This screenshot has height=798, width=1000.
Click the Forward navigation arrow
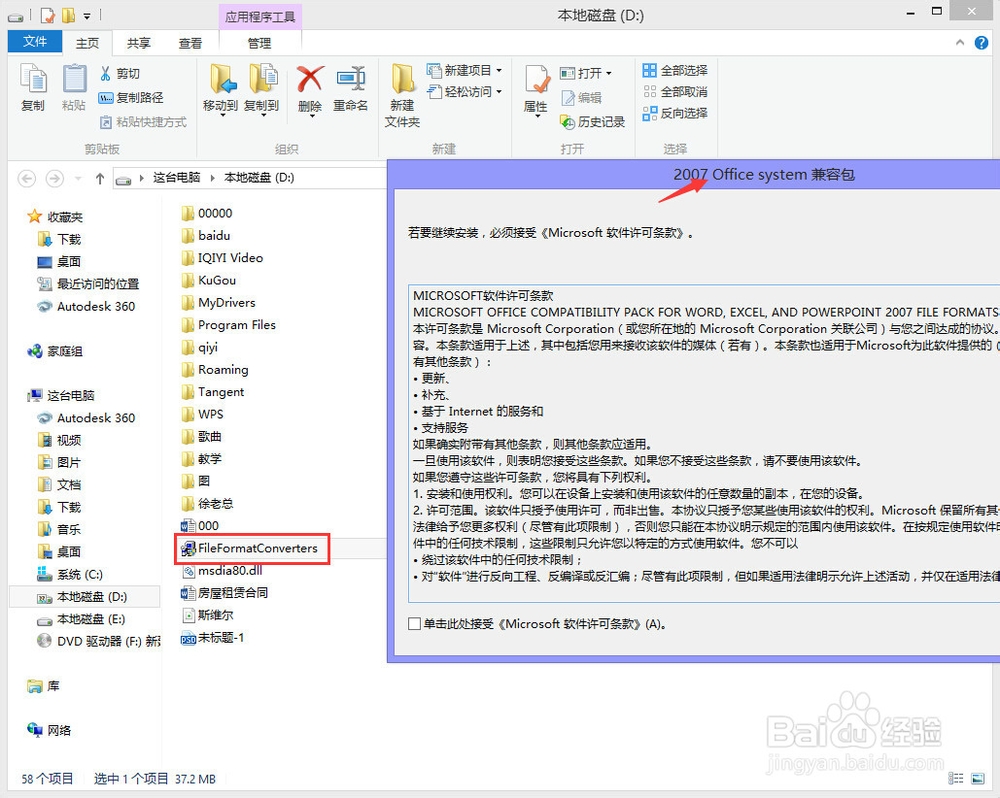click(55, 178)
